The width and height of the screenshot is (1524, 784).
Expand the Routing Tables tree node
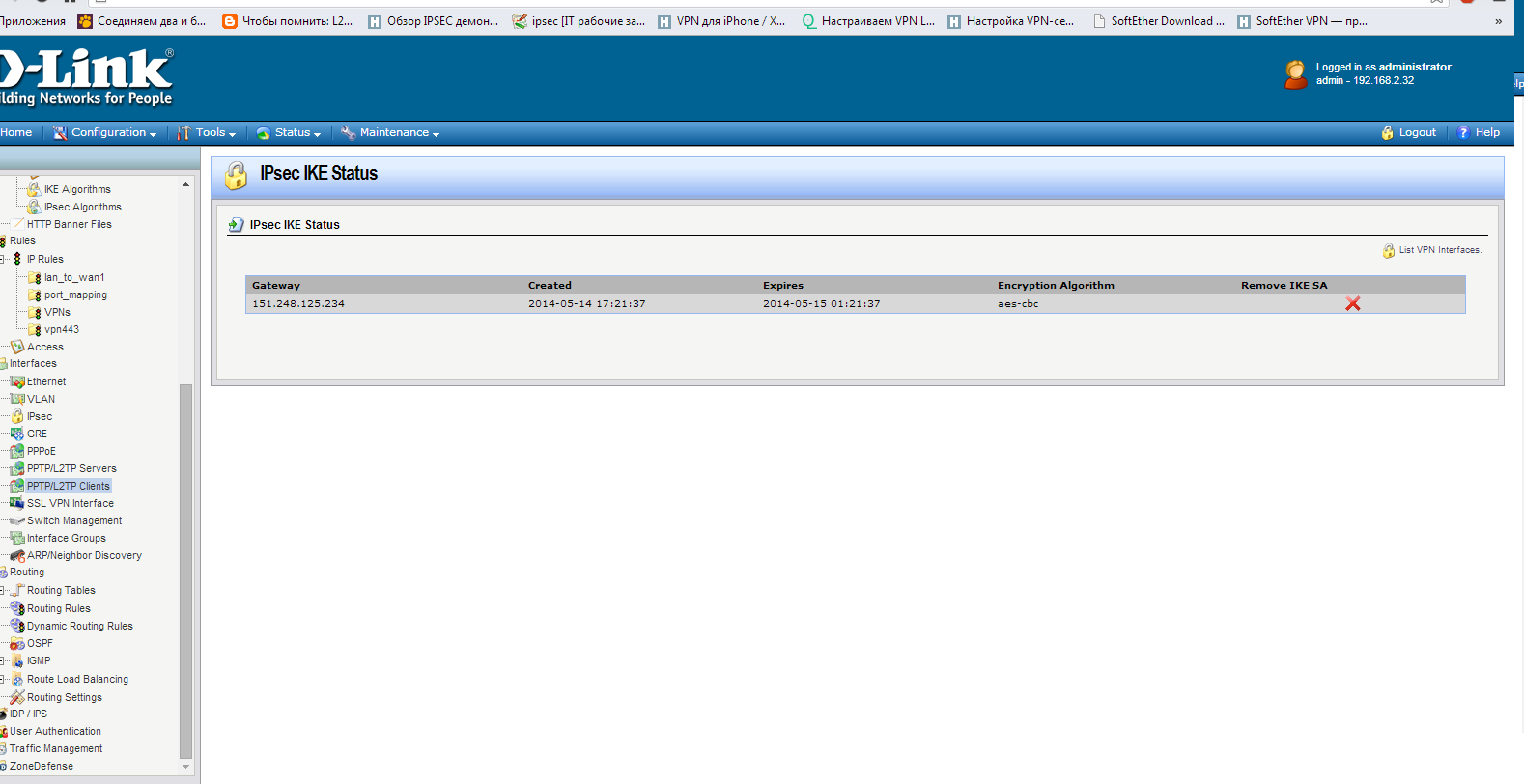coord(3,590)
